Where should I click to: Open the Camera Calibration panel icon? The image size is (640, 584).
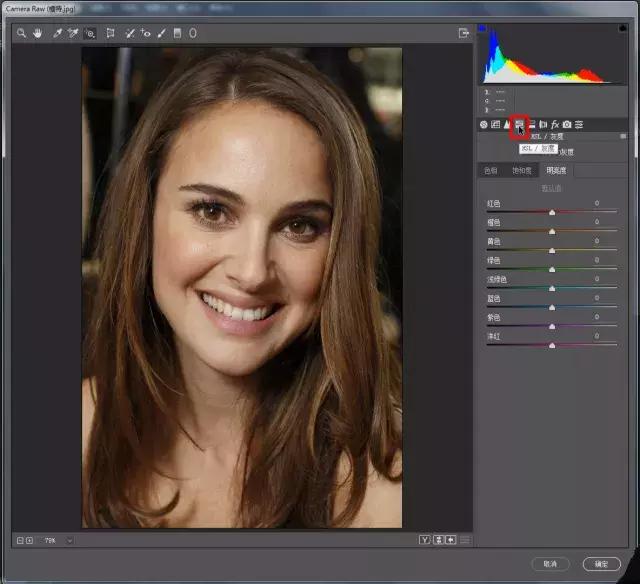tap(567, 125)
